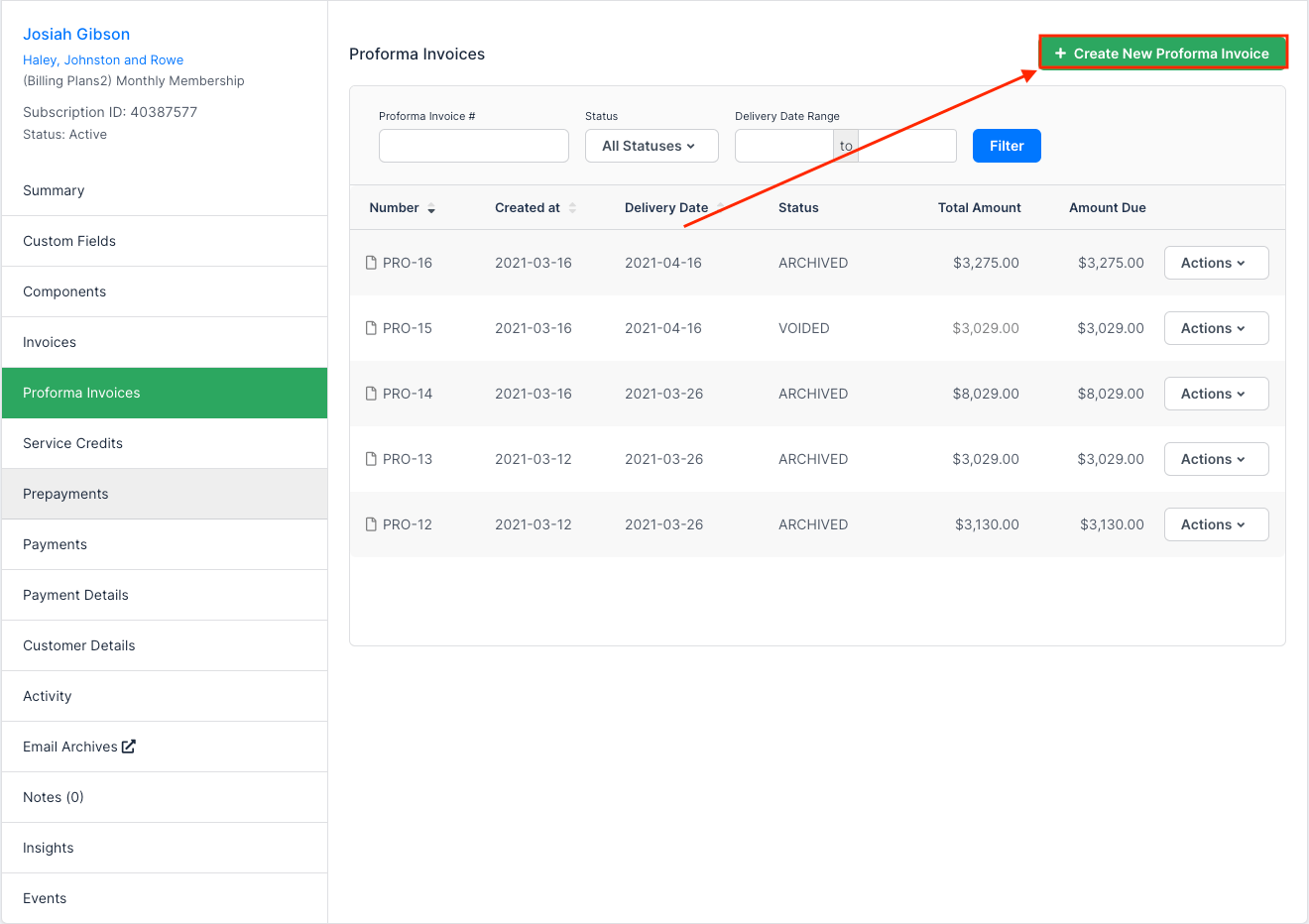Click the PRO-12 document icon
This screenshot has width=1309, height=924.
point(371,524)
